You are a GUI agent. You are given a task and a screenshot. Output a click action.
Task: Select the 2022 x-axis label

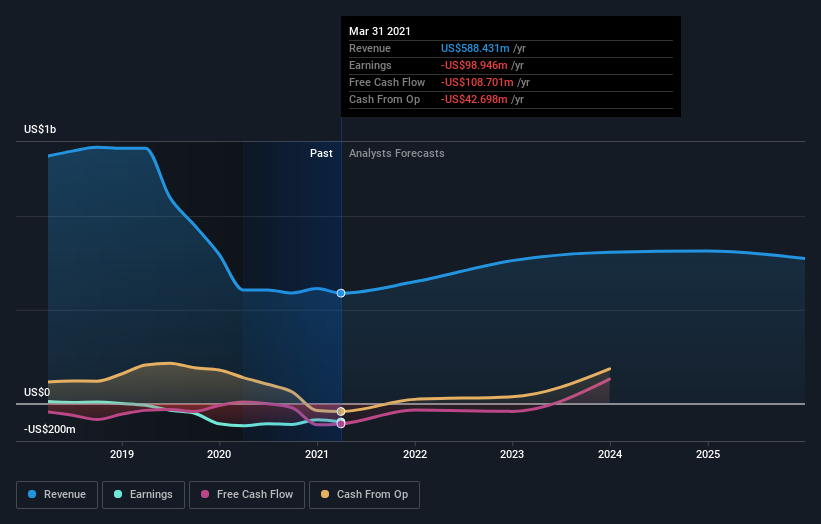click(x=415, y=454)
